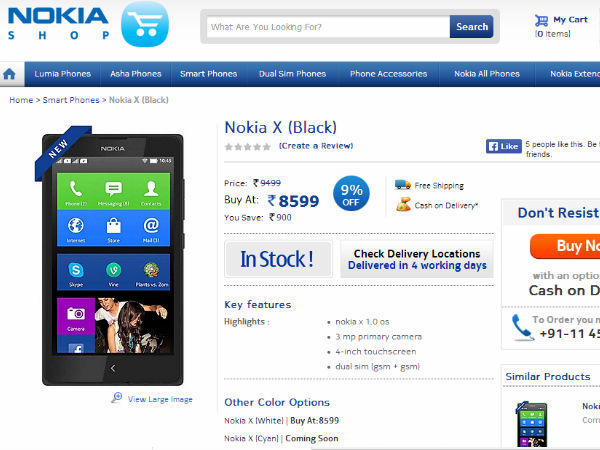
Task: Click the home icon in navigation bar
Action: coord(9,73)
